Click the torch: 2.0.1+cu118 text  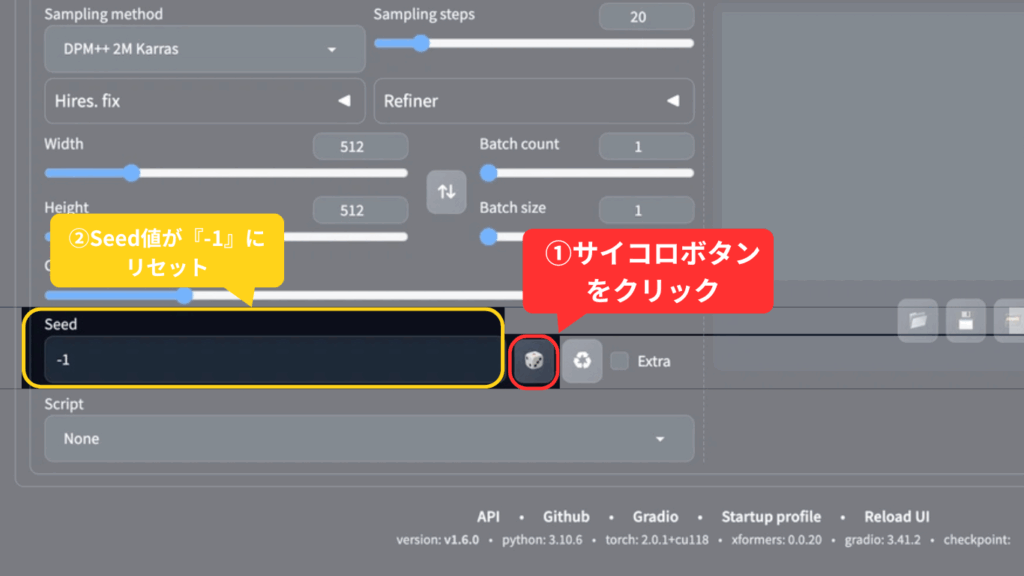657,540
